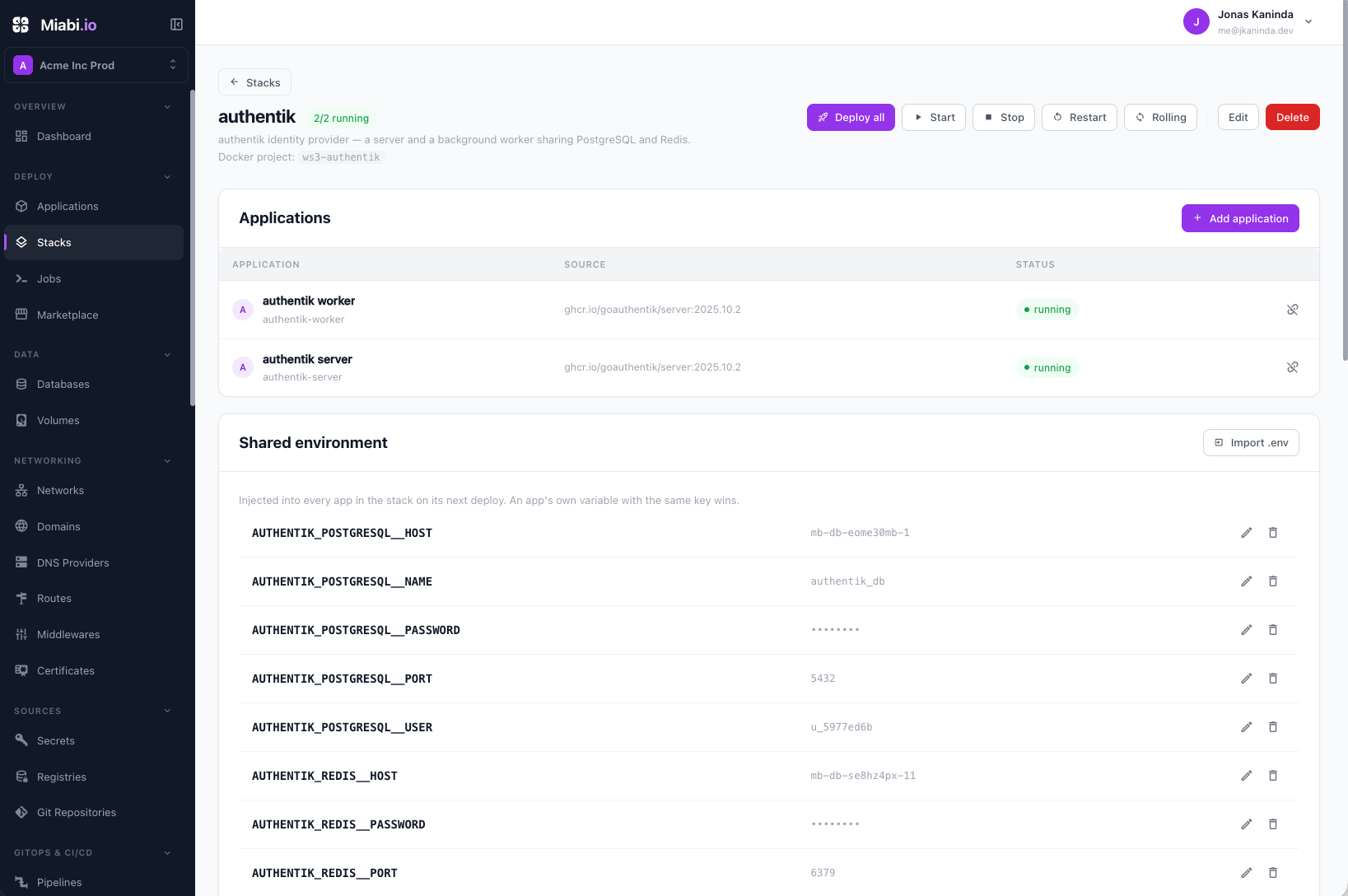The width and height of the screenshot is (1348, 896).
Task: Edit AUTHENTIK_REDIS__PASSWORD variable
Action: tap(1247, 824)
